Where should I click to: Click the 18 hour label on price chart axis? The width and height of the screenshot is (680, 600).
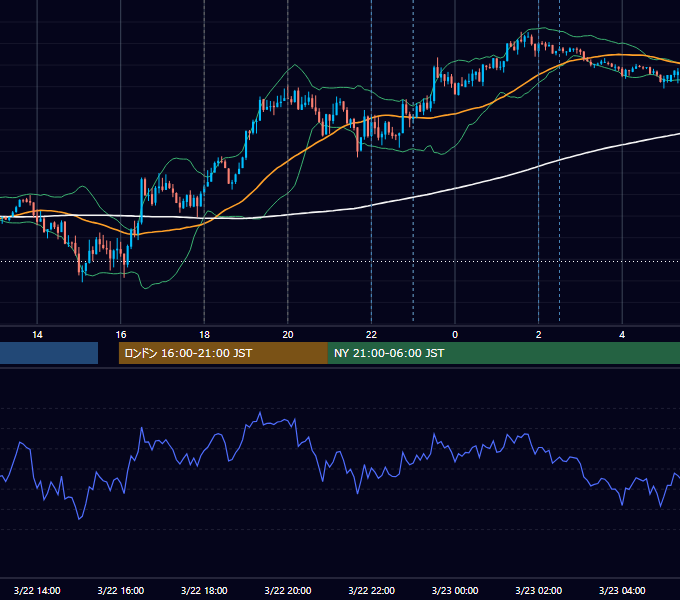click(204, 335)
